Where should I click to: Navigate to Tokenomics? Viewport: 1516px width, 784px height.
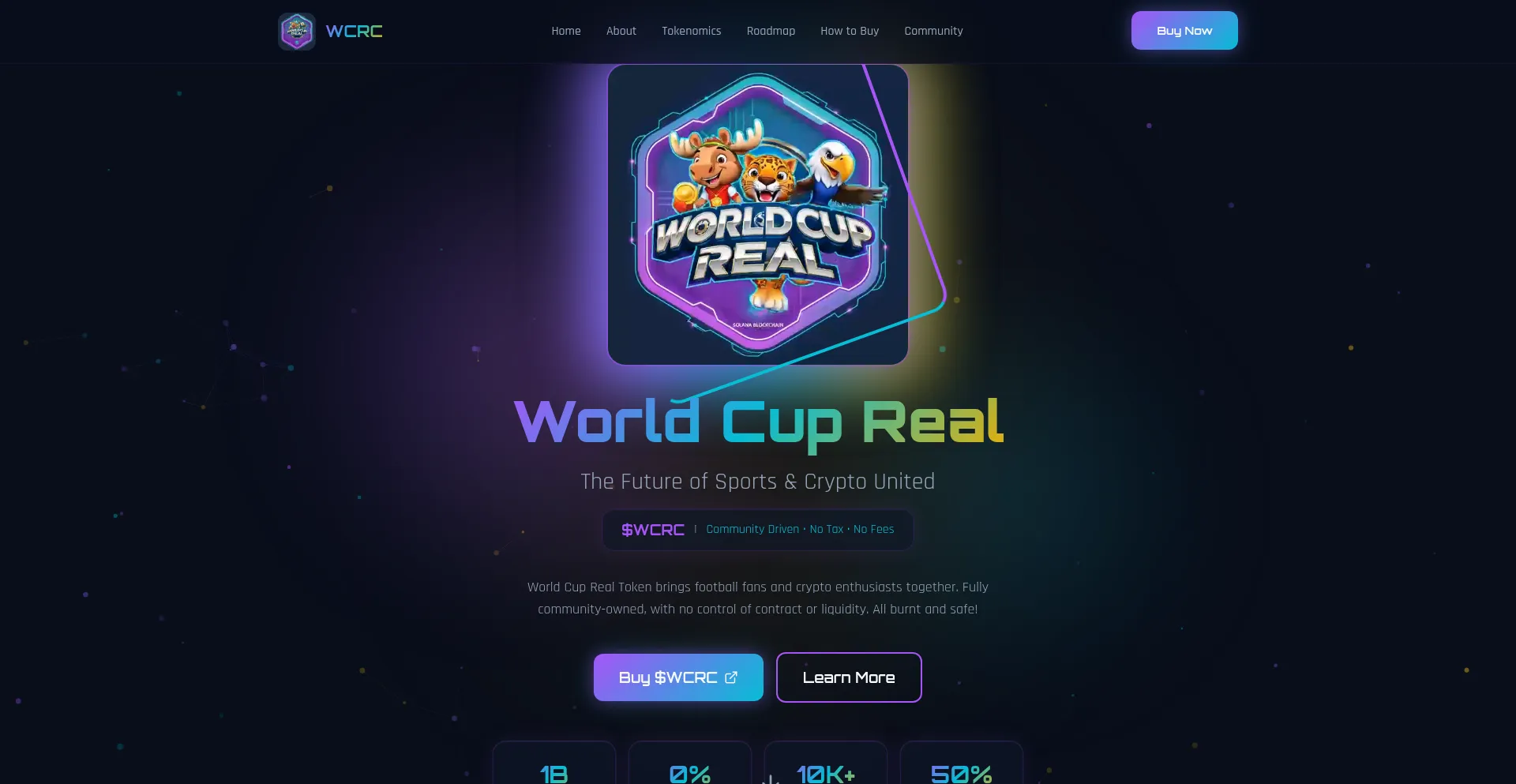click(x=692, y=31)
